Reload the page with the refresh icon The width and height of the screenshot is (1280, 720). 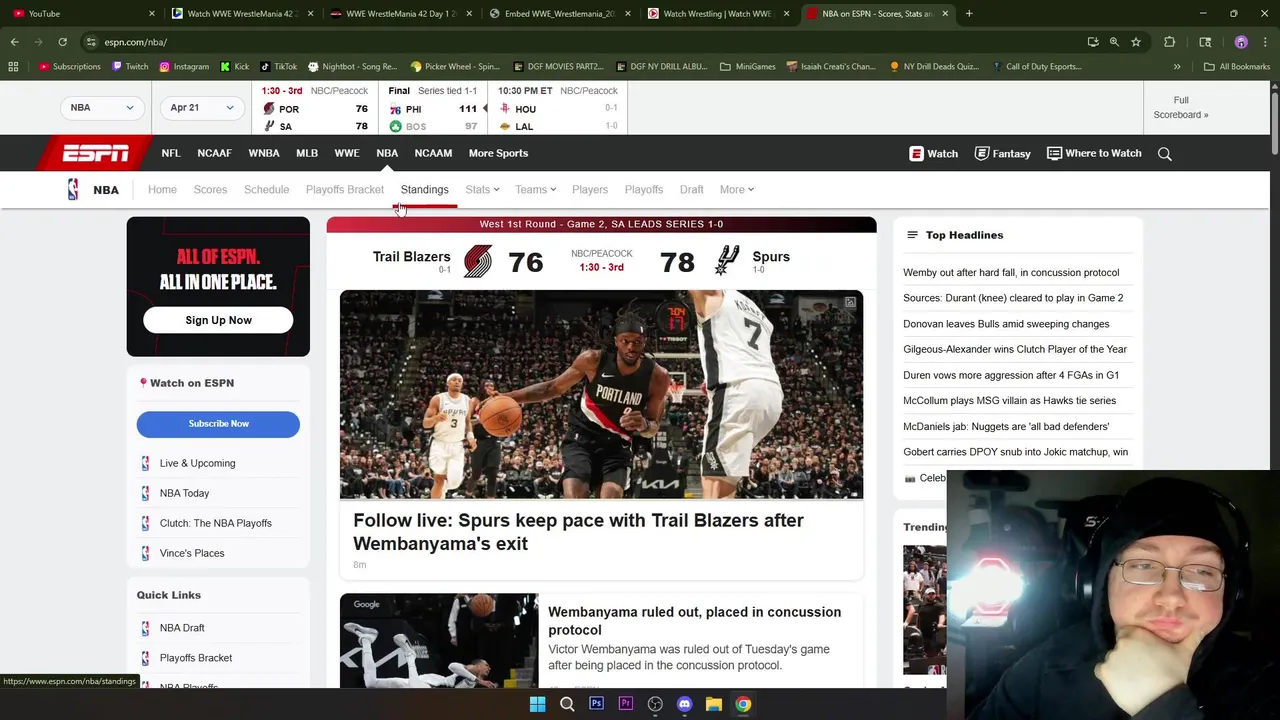pos(62,42)
